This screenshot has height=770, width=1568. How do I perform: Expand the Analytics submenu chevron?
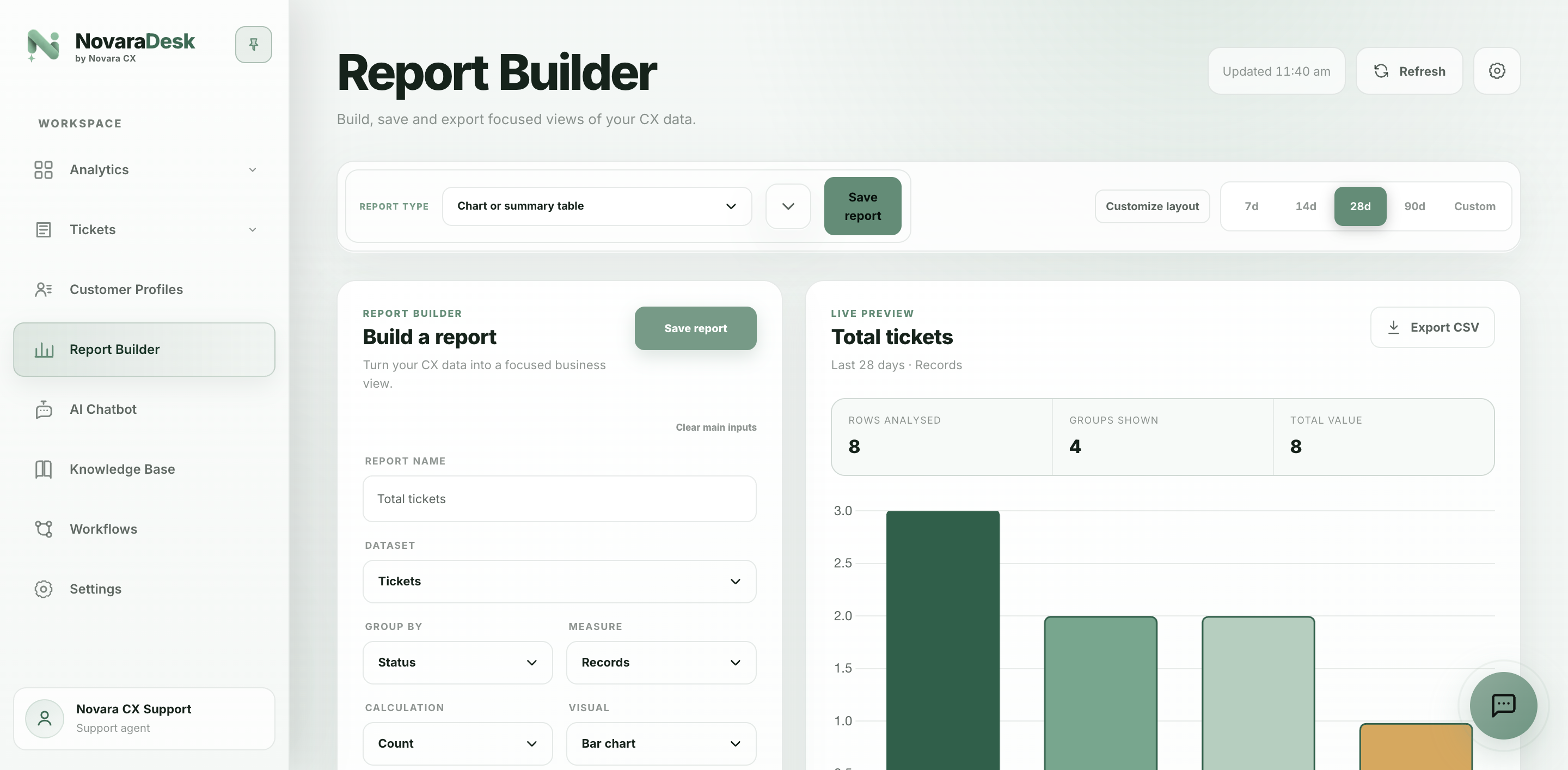point(253,170)
